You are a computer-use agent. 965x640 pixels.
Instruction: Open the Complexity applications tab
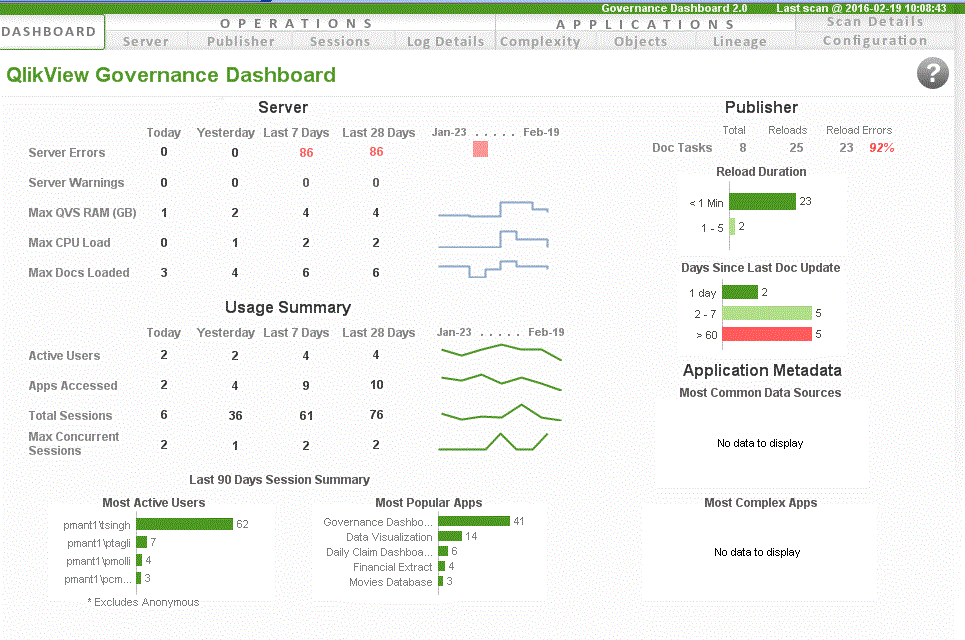pos(540,41)
